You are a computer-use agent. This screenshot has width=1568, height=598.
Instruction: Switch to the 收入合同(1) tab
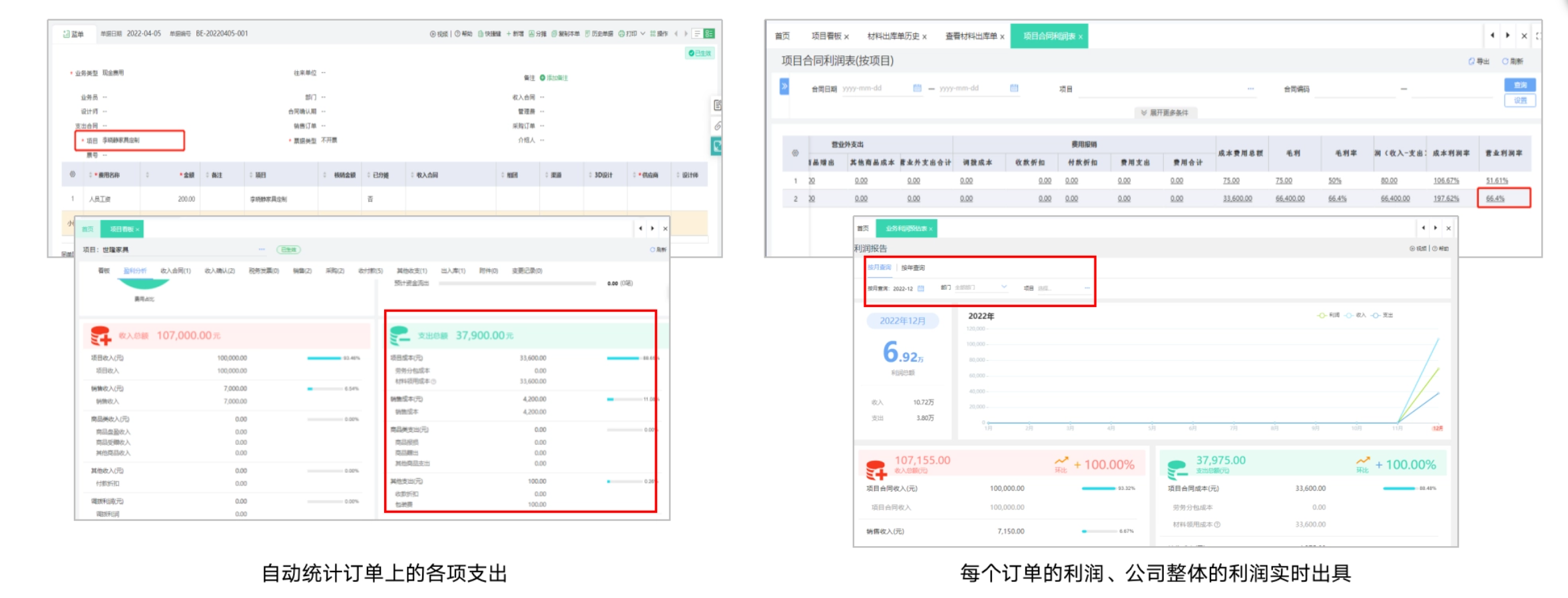pyautogui.click(x=175, y=271)
